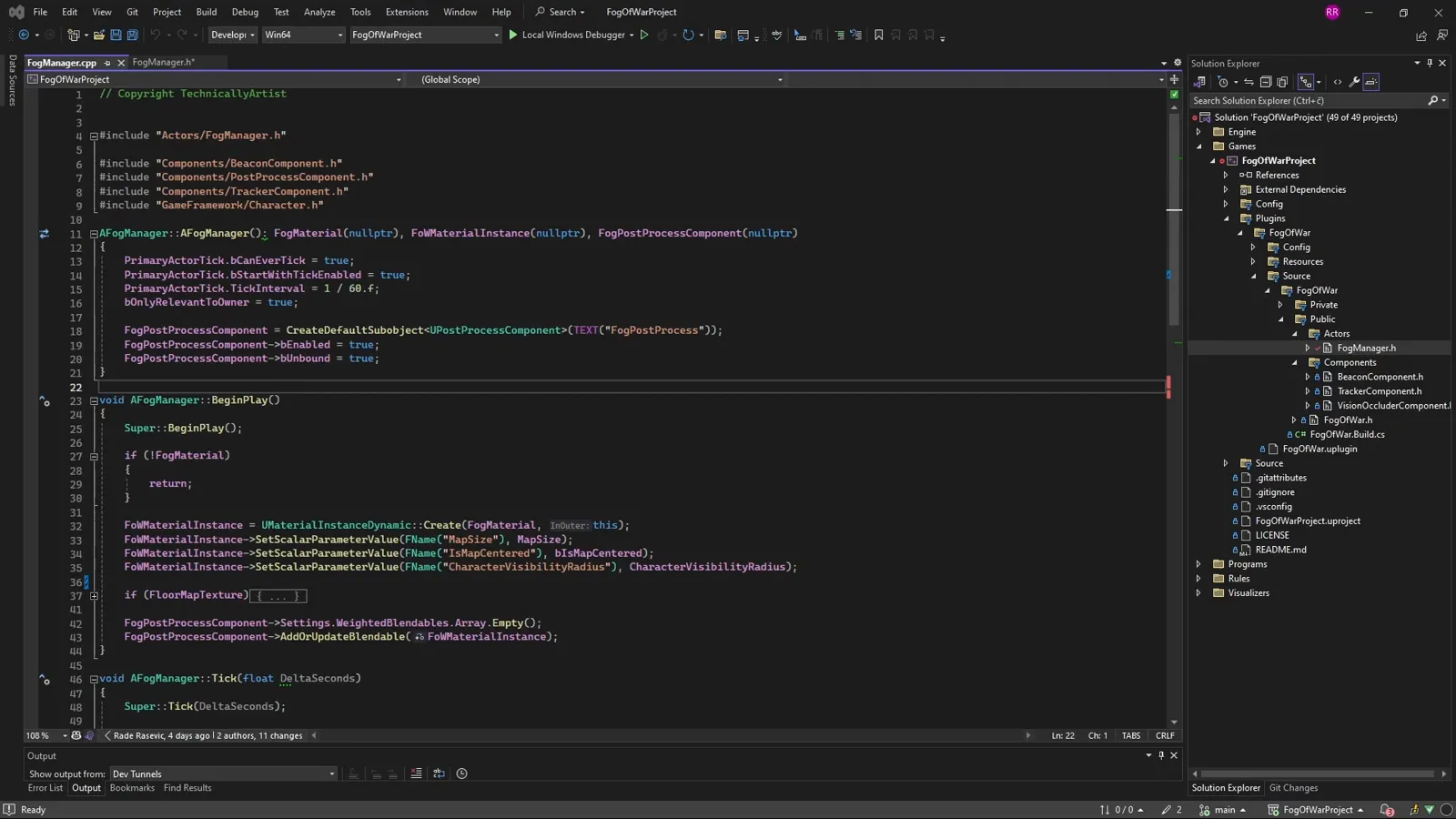Screen dimensions: 1456x819
Task: Click the Restart circular arrow icon
Action: [x=688, y=35]
